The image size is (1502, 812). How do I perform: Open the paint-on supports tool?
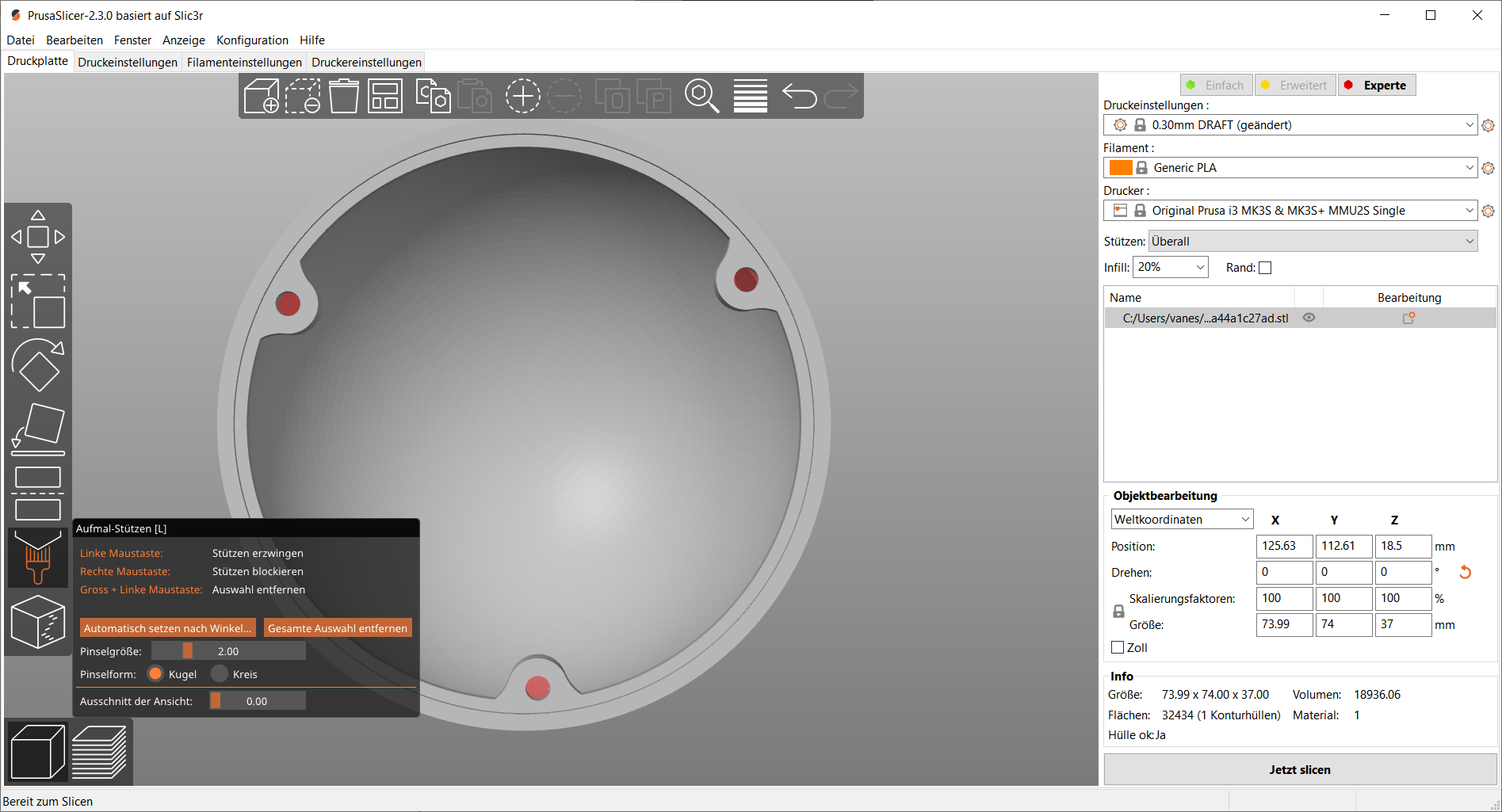38,557
